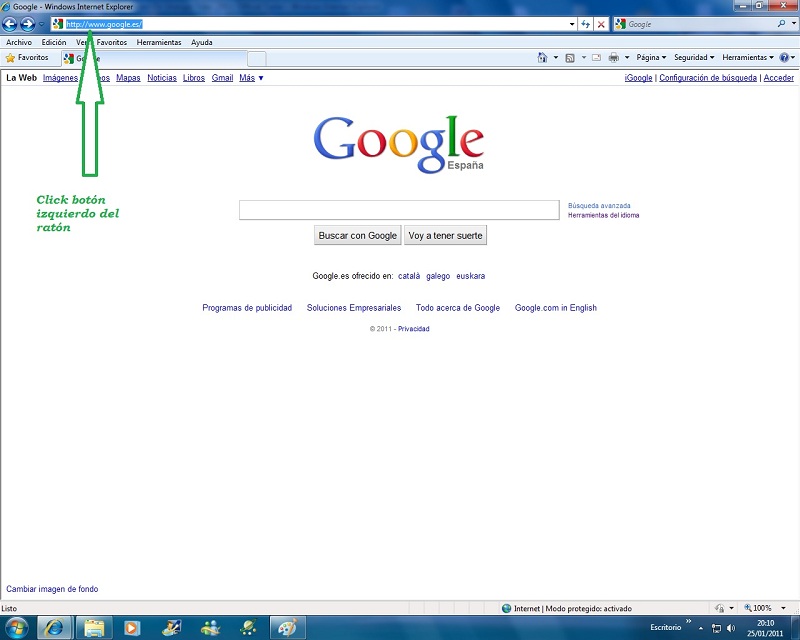Switch Google to euskara
The image size is (800, 640).
pos(470,276)
